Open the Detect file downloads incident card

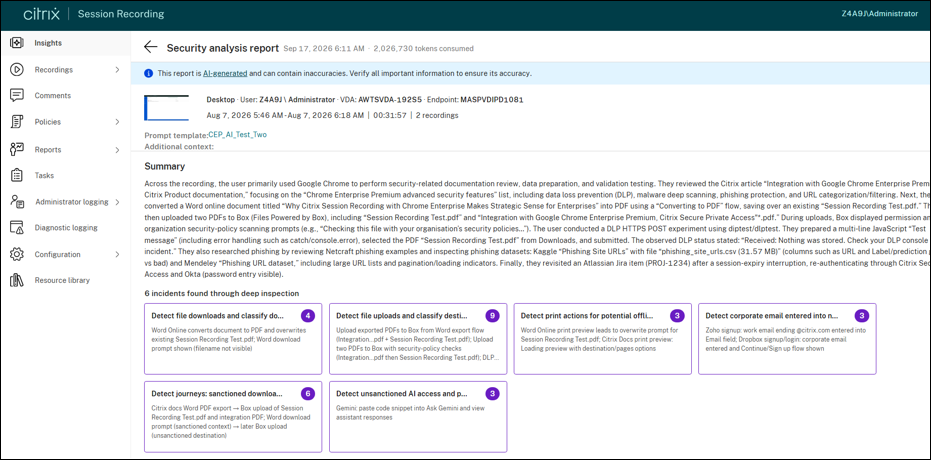(233, 339)
